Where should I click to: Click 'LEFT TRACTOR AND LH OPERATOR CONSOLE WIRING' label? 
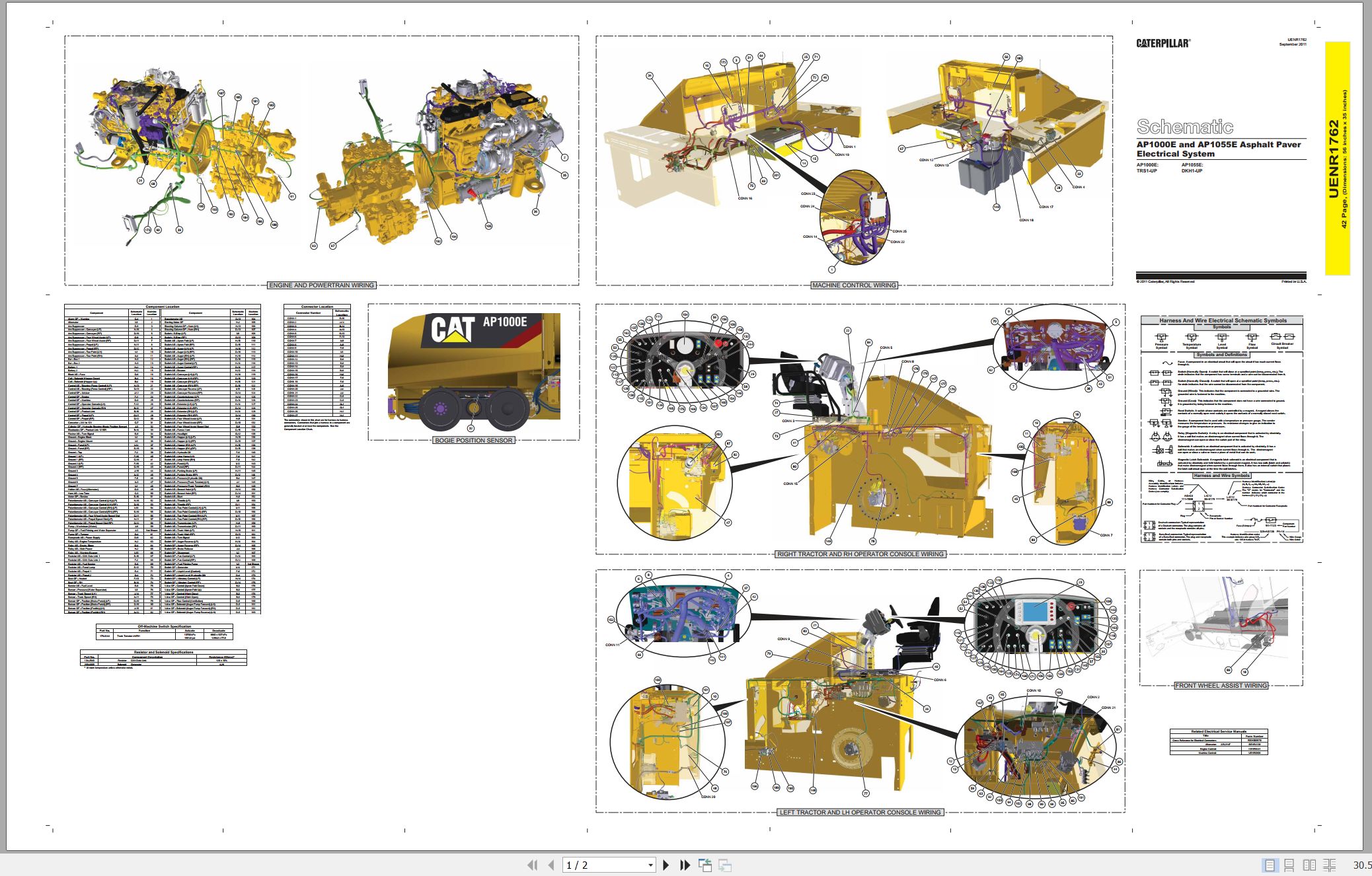click(860, 812)
